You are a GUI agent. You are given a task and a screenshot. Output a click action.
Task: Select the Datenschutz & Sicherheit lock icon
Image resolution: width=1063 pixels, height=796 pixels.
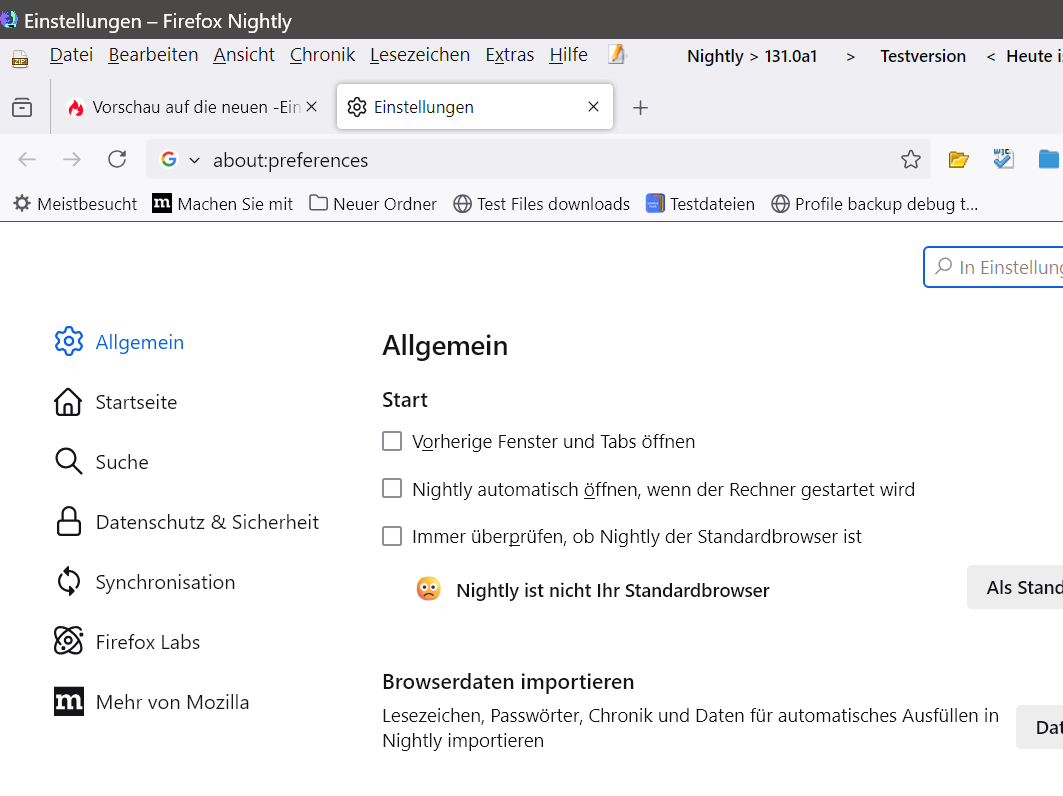click(x=68, y=521)
